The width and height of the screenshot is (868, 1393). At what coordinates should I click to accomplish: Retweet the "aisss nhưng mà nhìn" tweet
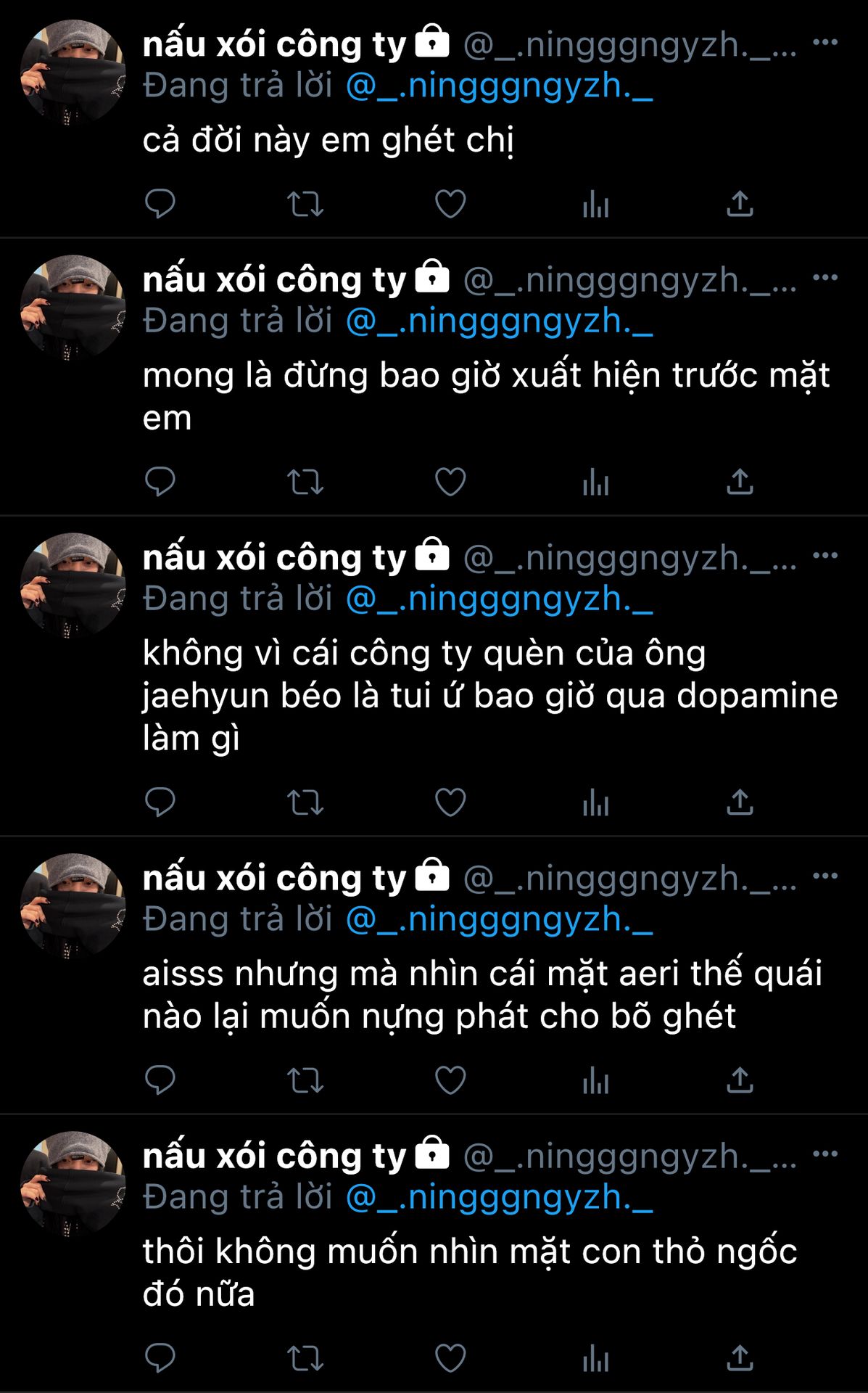[305, 1080]
